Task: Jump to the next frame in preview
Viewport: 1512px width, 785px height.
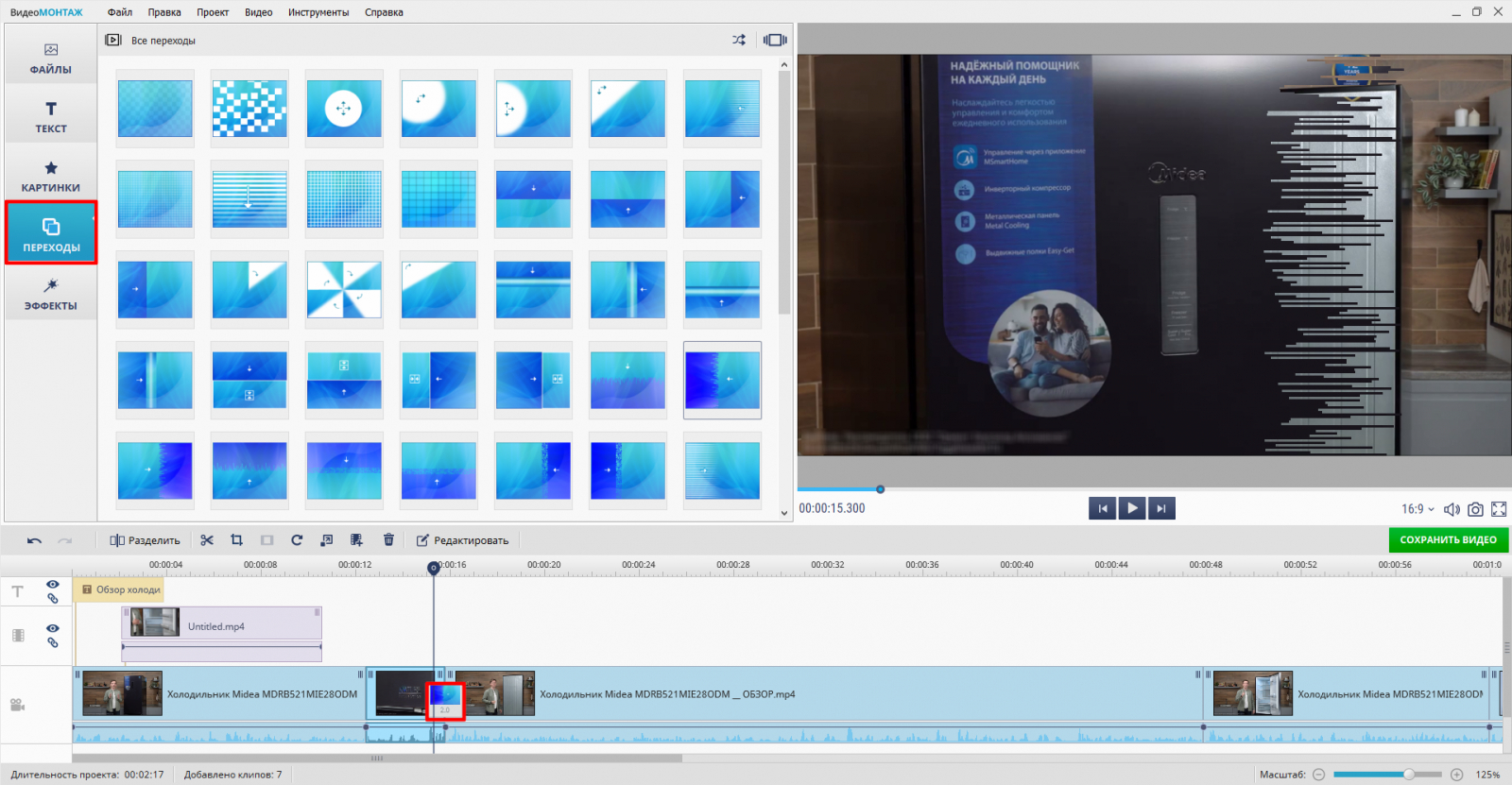Action: pos(1161,508)
